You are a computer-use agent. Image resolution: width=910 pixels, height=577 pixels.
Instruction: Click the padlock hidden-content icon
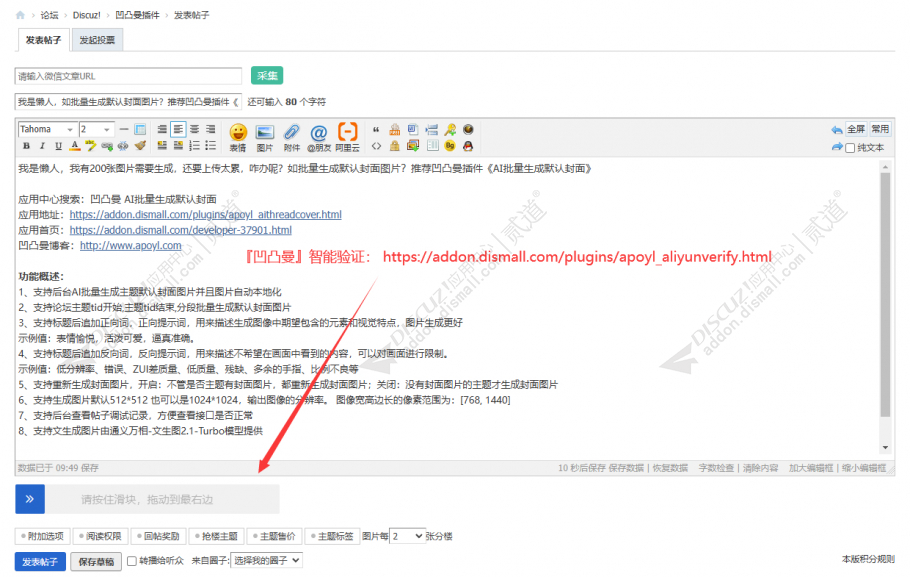[x=395, y=146]
